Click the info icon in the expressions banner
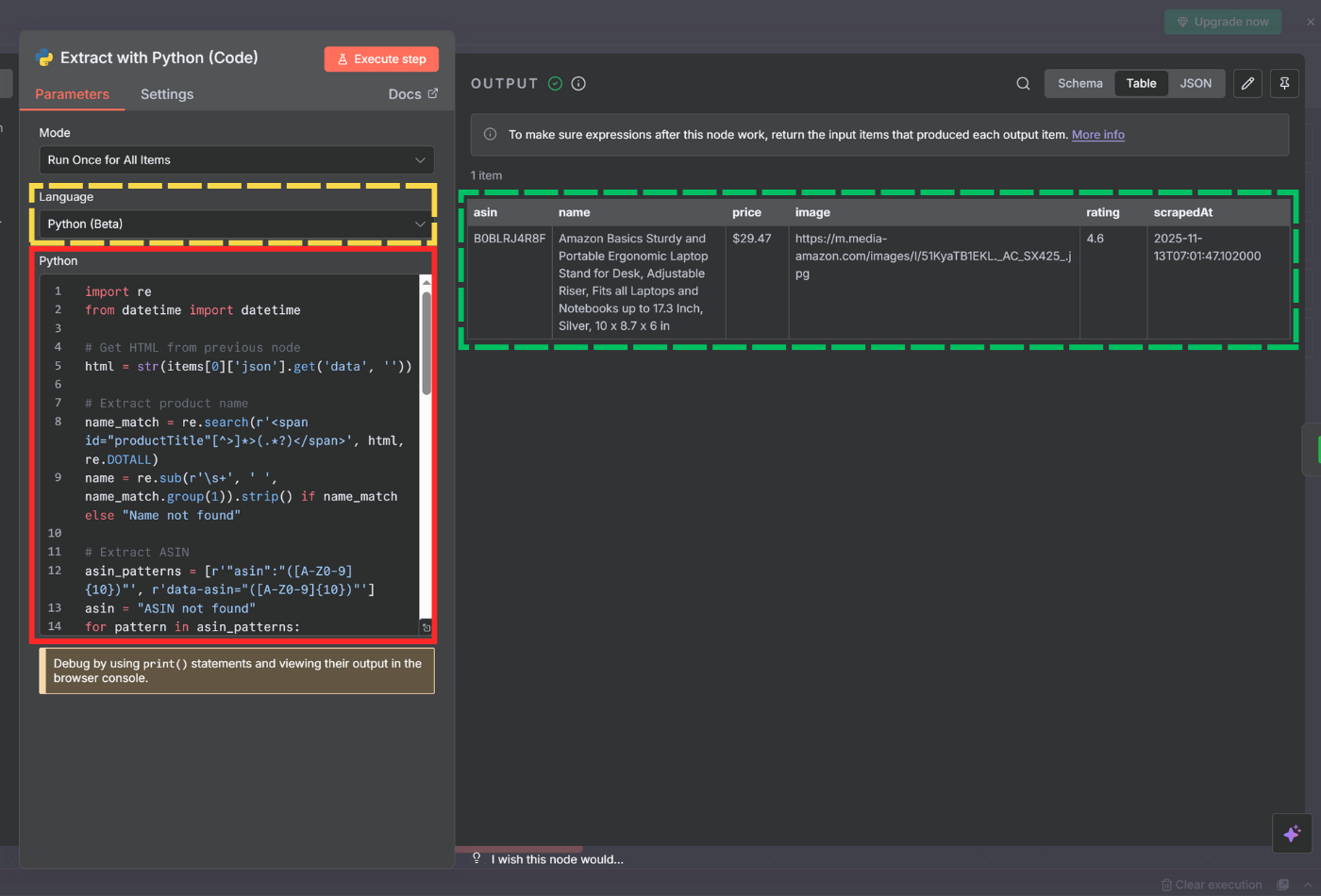Viewport: 1321px width, 896px height. (490, 134)
